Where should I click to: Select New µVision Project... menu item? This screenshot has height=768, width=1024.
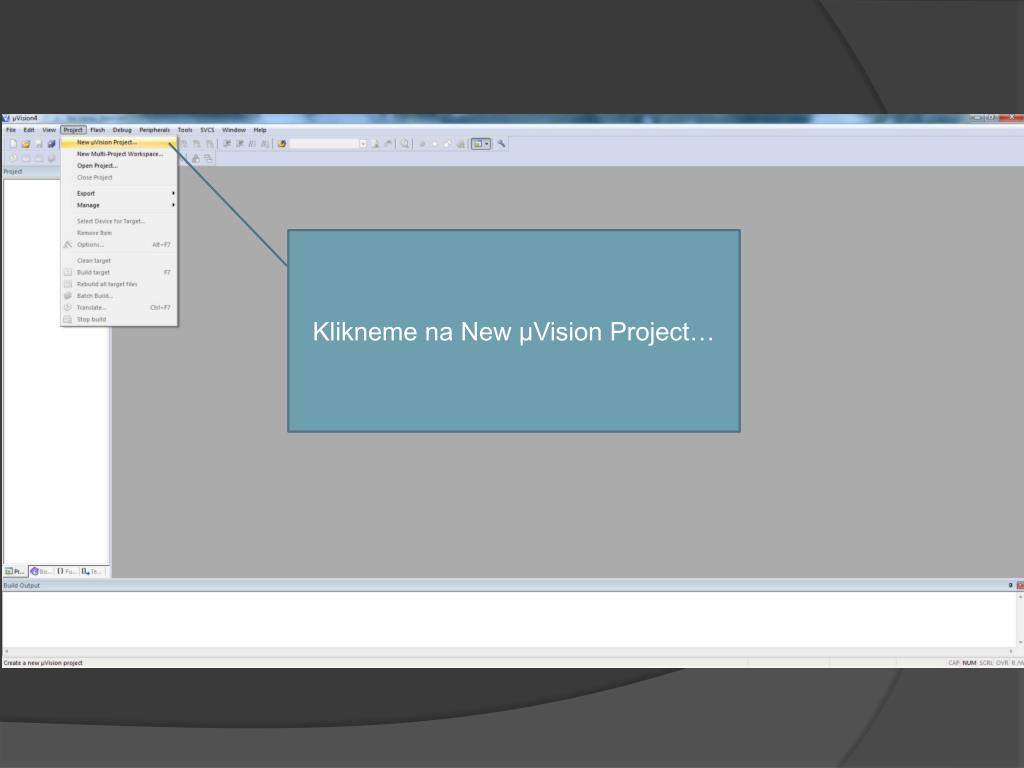click(119, 142)
